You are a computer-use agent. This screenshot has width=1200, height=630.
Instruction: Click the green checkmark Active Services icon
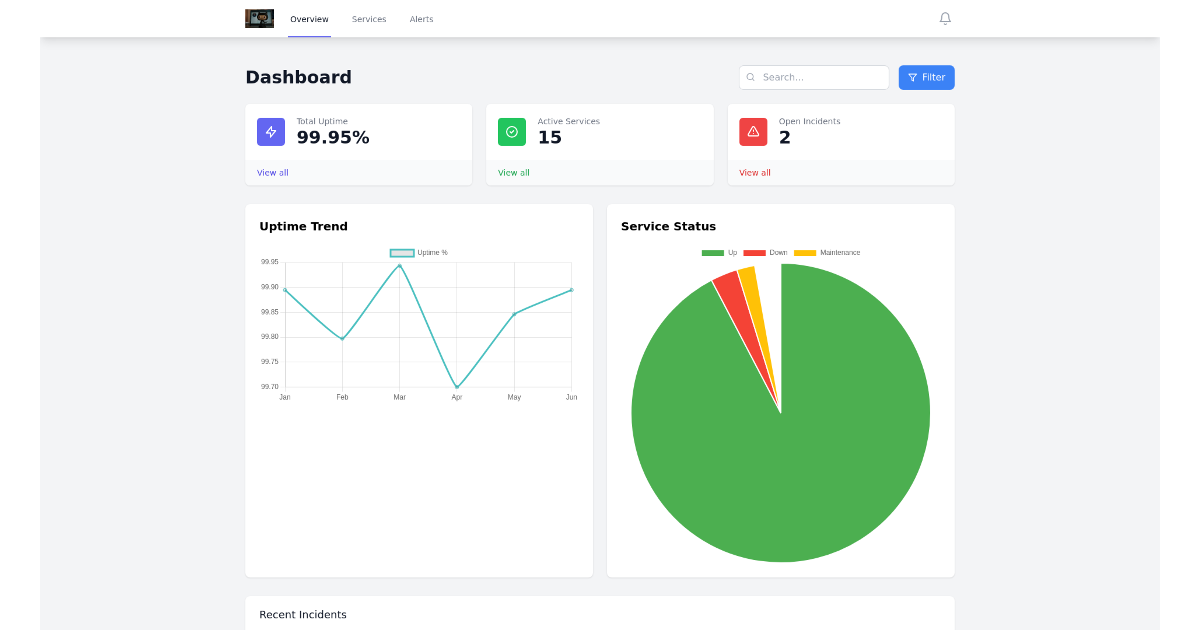pyautogui.click(x=511, y=131)
